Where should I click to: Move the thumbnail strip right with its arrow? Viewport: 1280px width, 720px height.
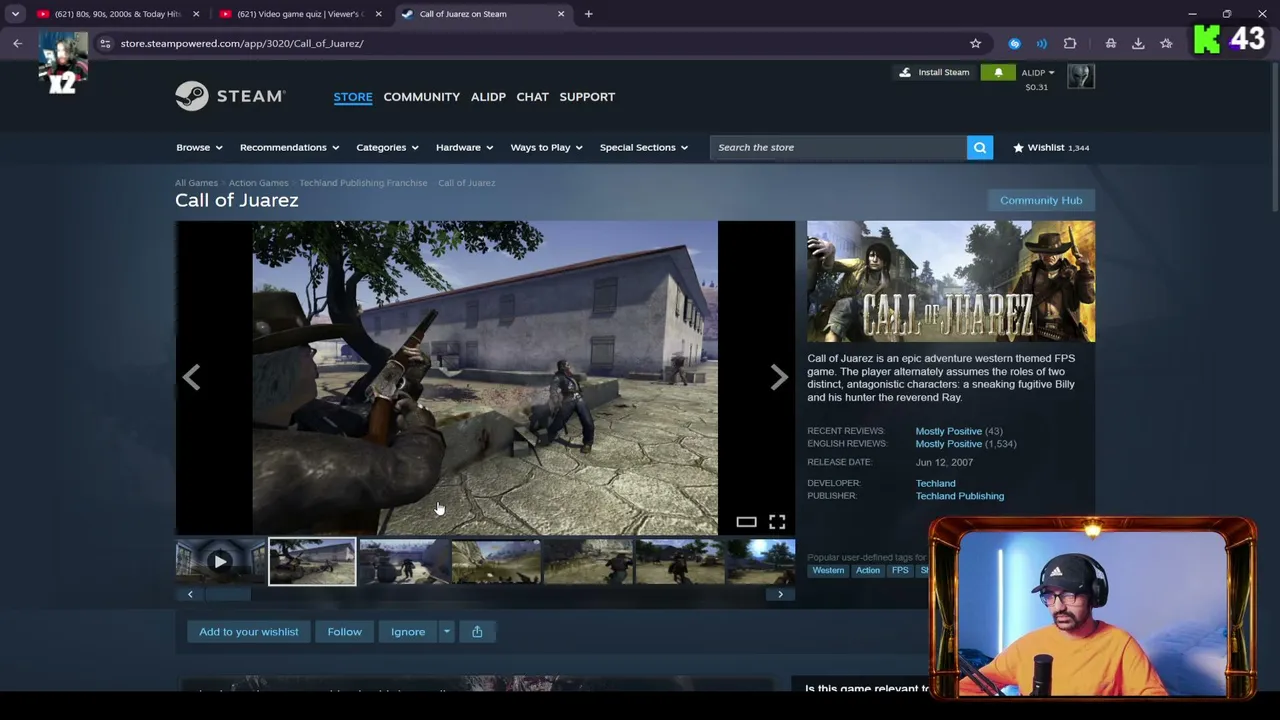780,594
